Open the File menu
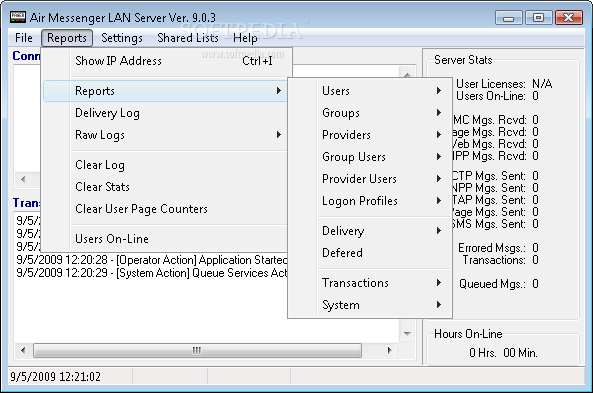 (23, 38)
